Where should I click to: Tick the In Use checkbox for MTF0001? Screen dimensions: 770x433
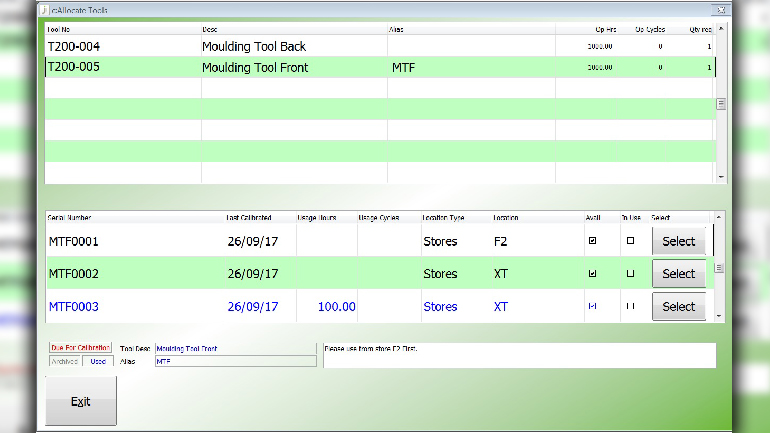[x=629, y=241]
